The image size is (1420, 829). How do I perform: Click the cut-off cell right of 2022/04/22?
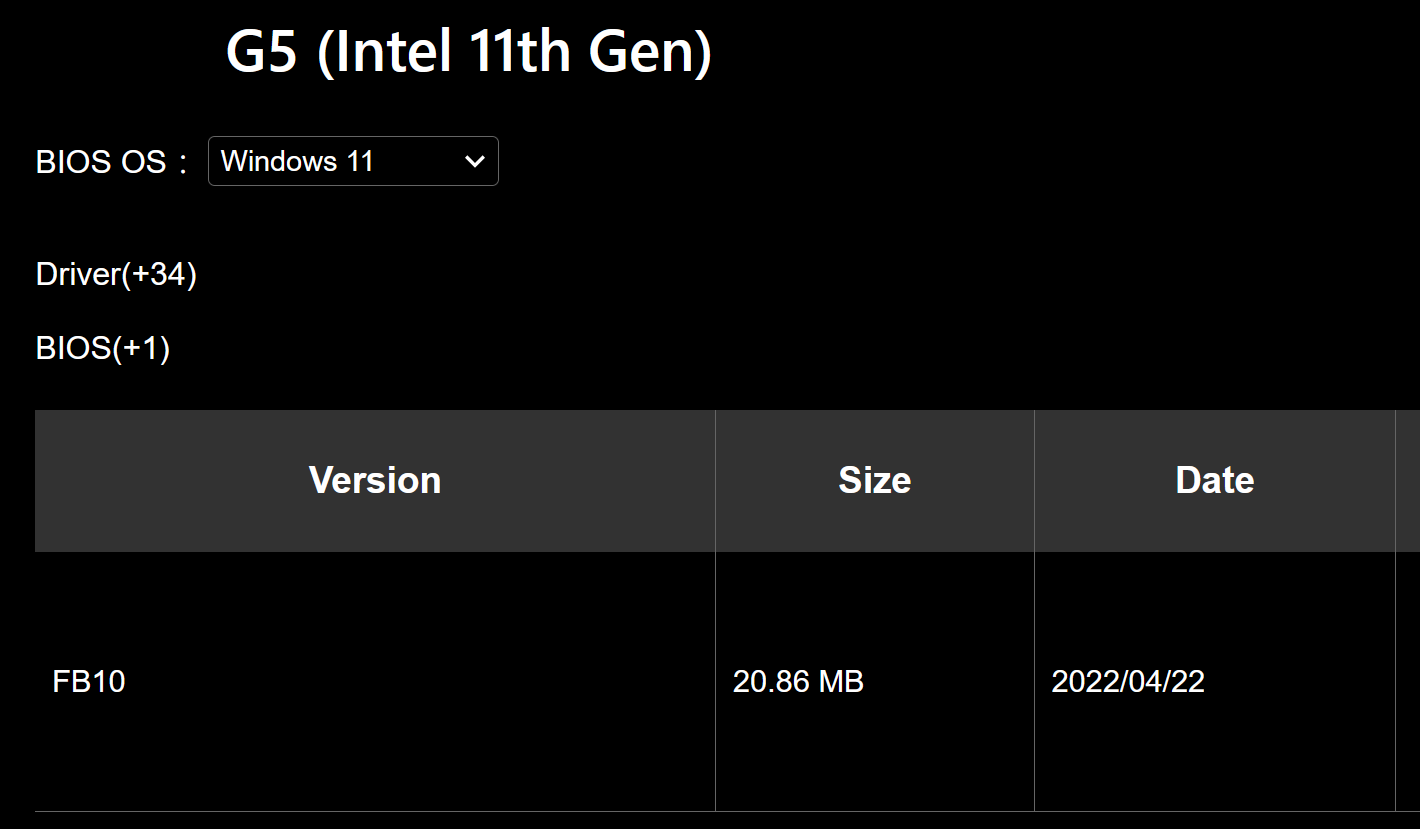pyautogui.click(x=1408, y=682)
